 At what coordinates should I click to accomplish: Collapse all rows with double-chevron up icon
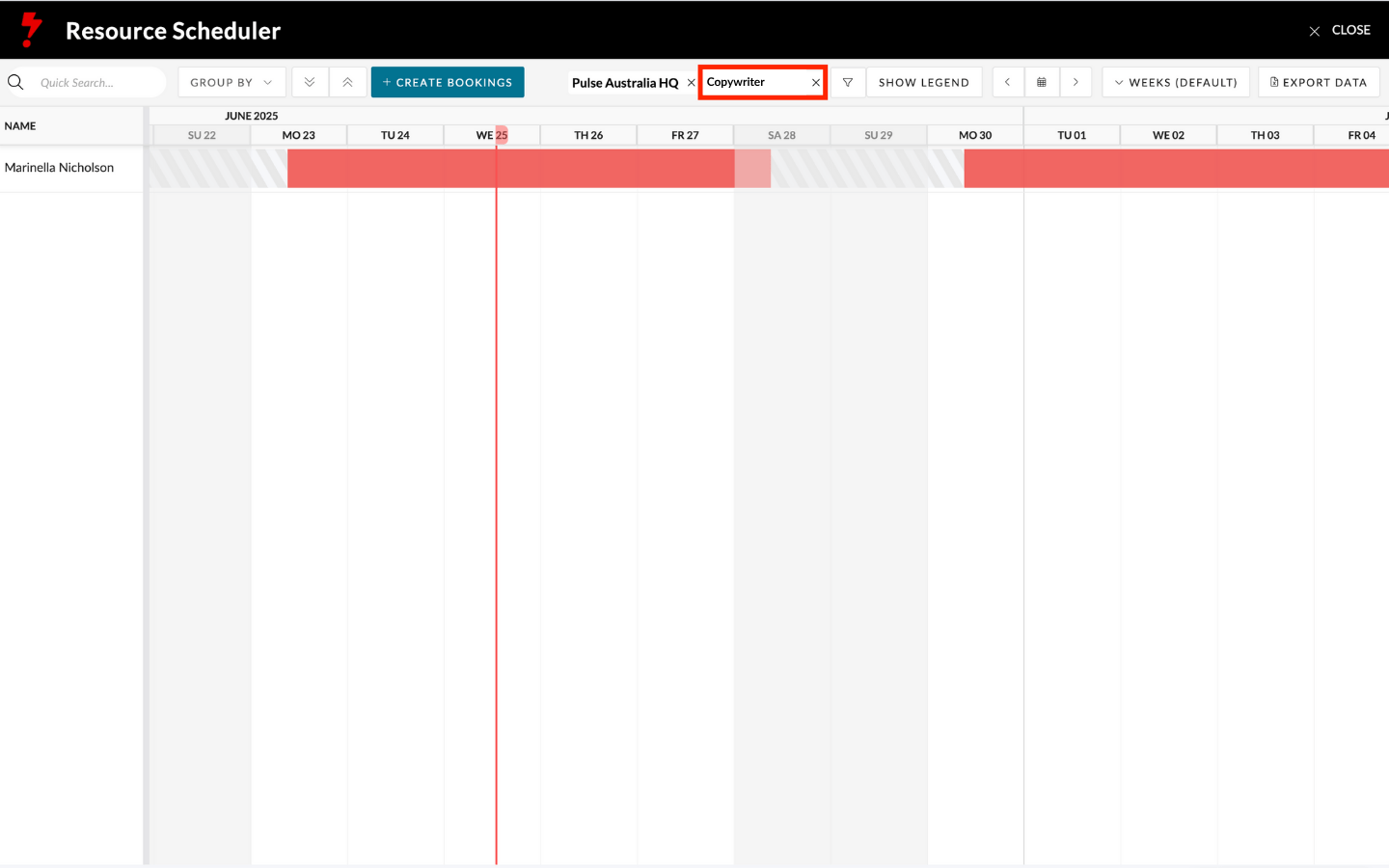(x=347, y=82)
